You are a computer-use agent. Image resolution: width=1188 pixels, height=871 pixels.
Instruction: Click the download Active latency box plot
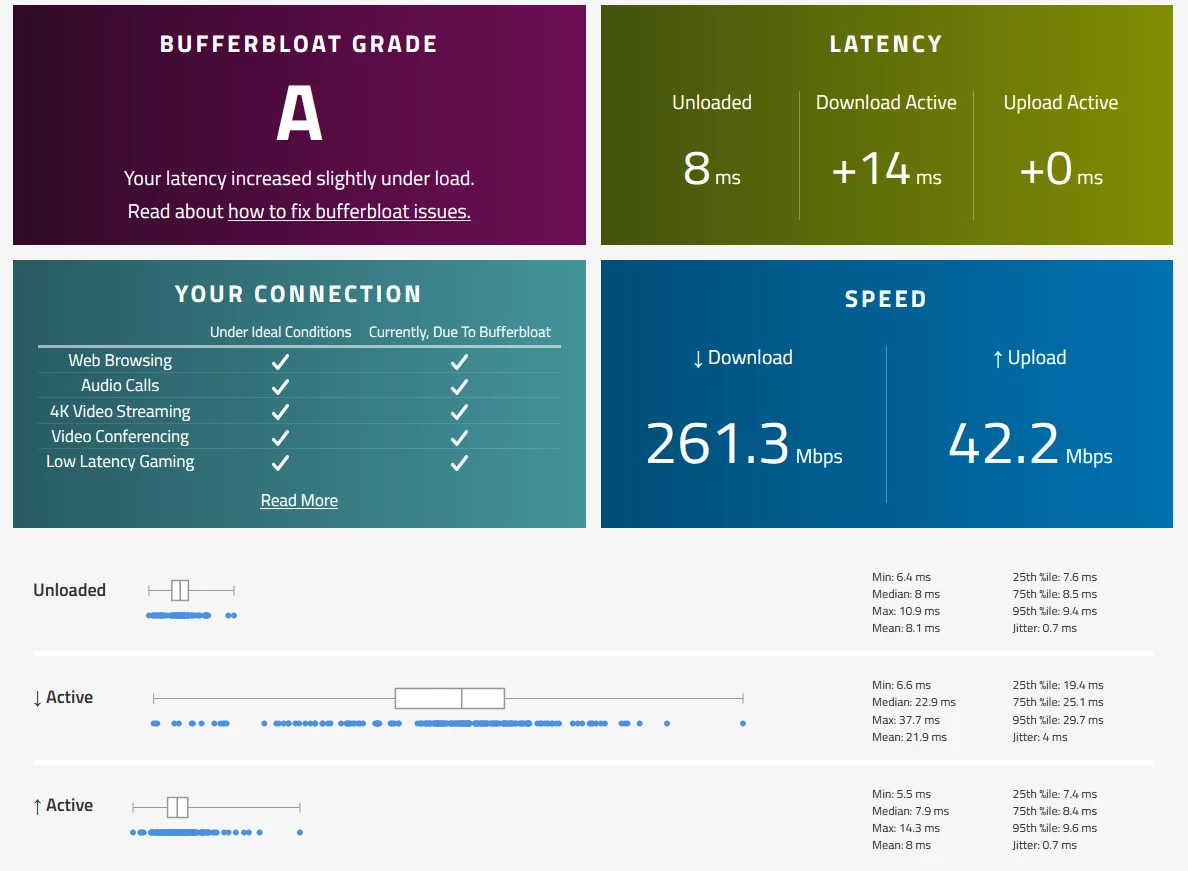[449, 698]
